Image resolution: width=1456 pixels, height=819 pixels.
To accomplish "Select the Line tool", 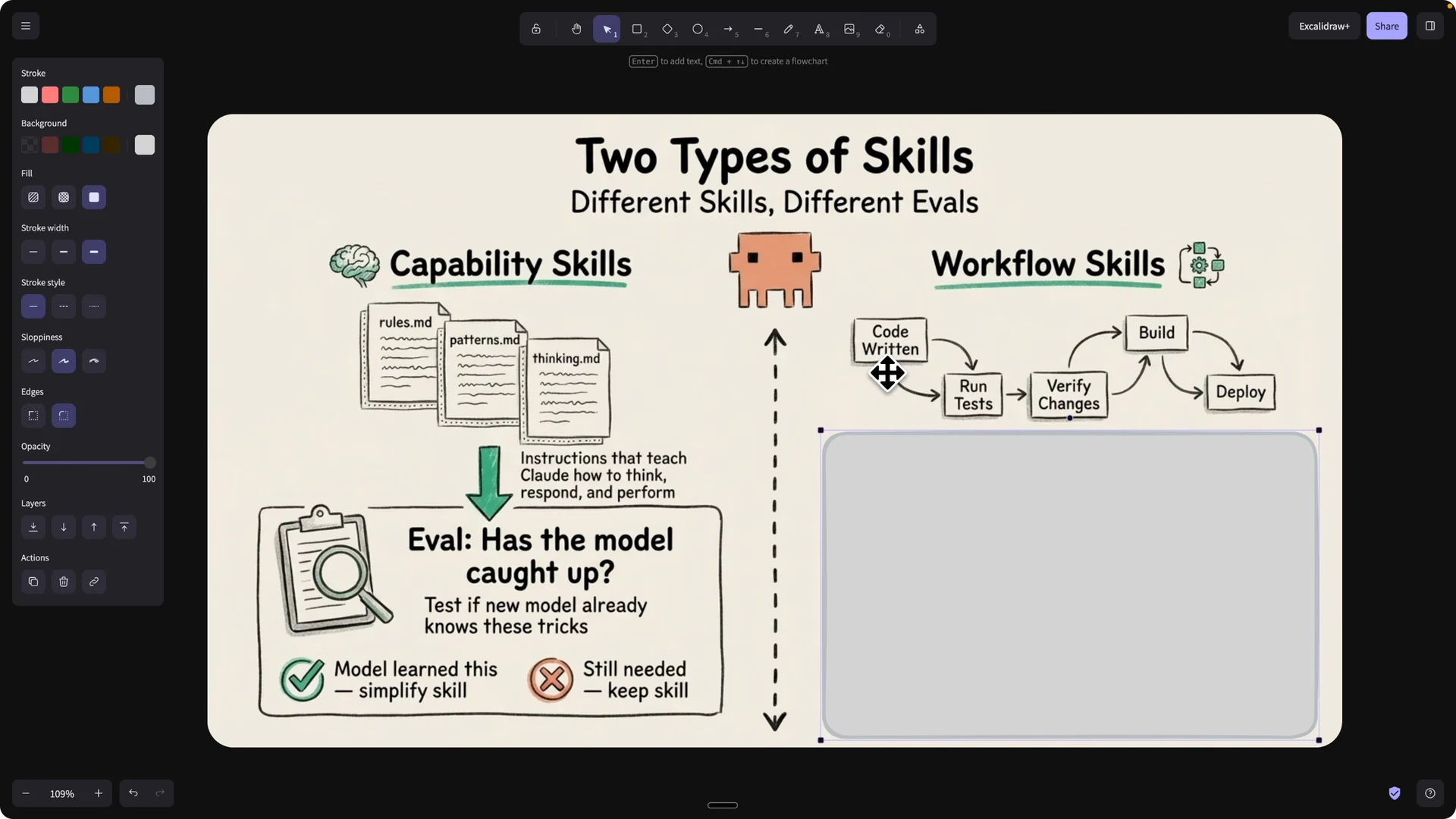I will [758, 29].
